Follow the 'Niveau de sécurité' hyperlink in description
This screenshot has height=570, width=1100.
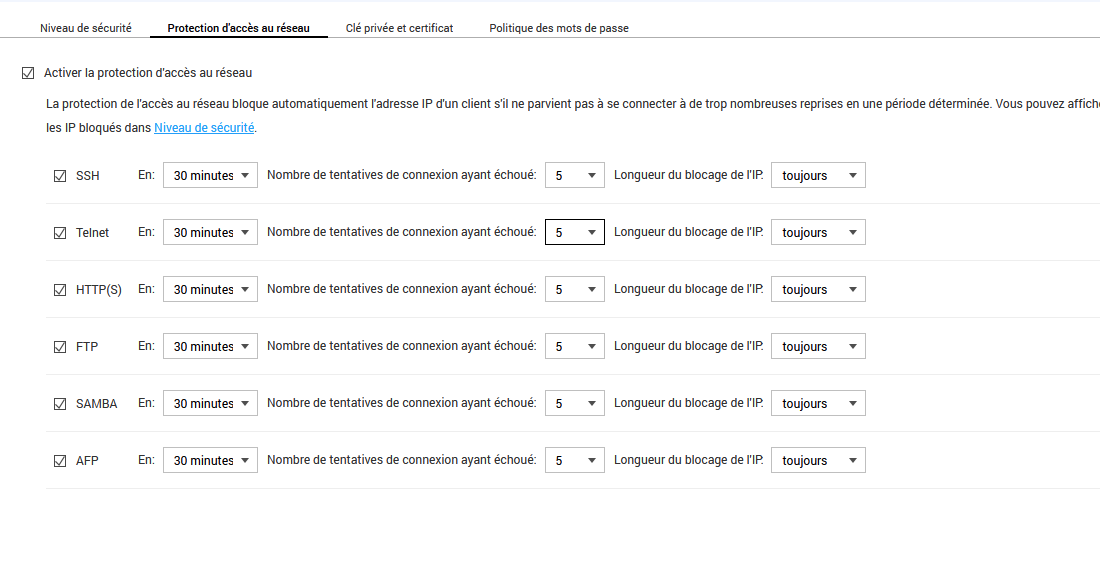(204, 128)
